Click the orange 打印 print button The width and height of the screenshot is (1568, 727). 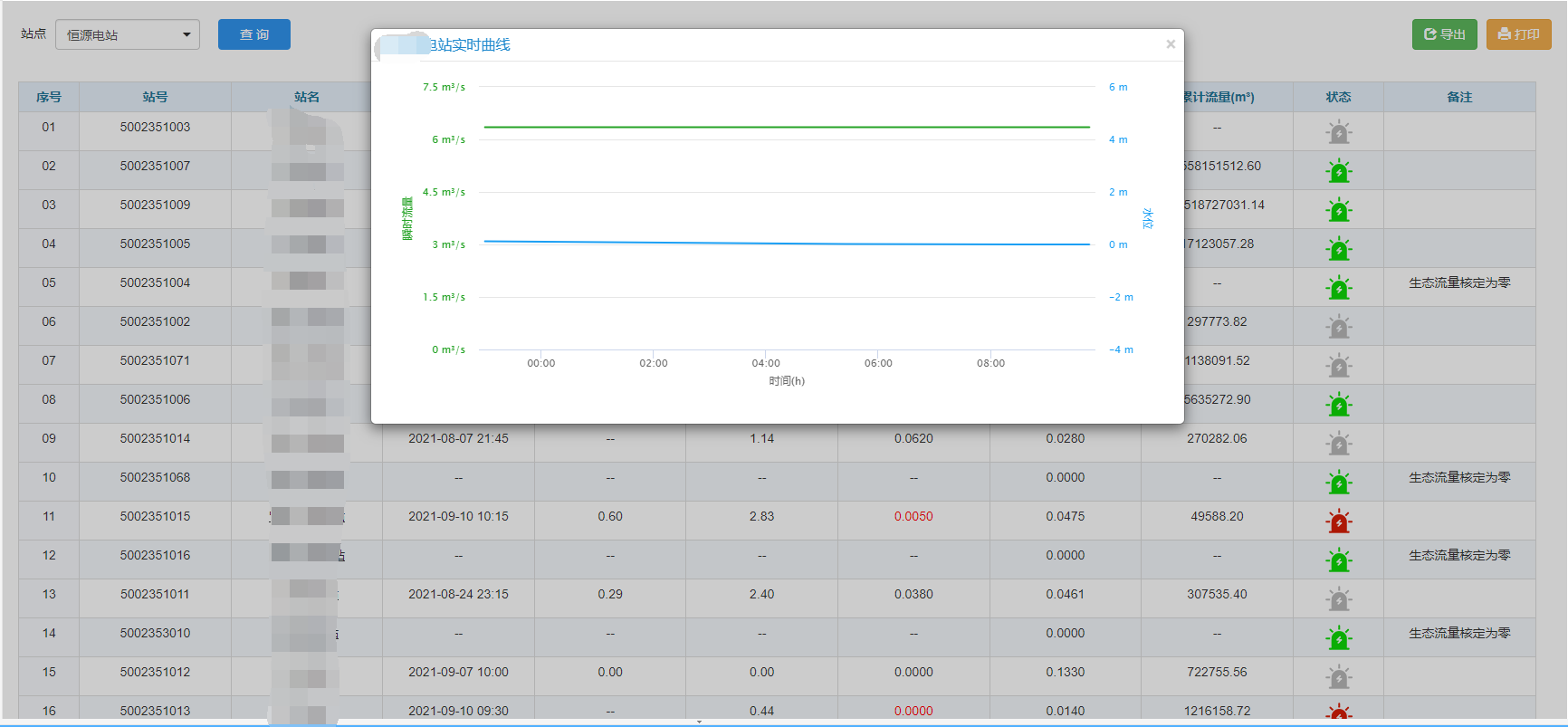click(1518, 34)
